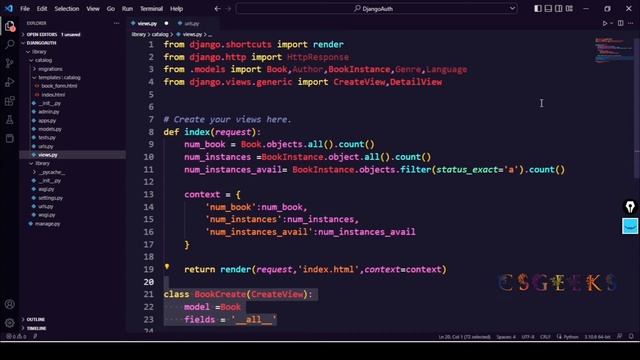Go forward with the right arrow

(x=228, y=9)
